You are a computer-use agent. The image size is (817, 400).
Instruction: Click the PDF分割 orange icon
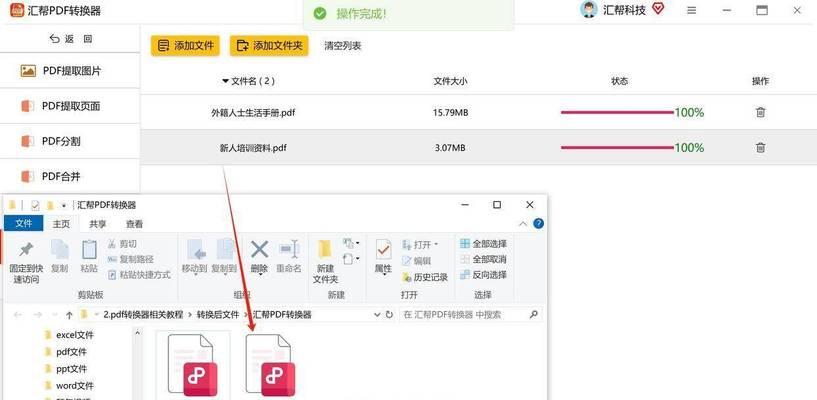point(27,141)
